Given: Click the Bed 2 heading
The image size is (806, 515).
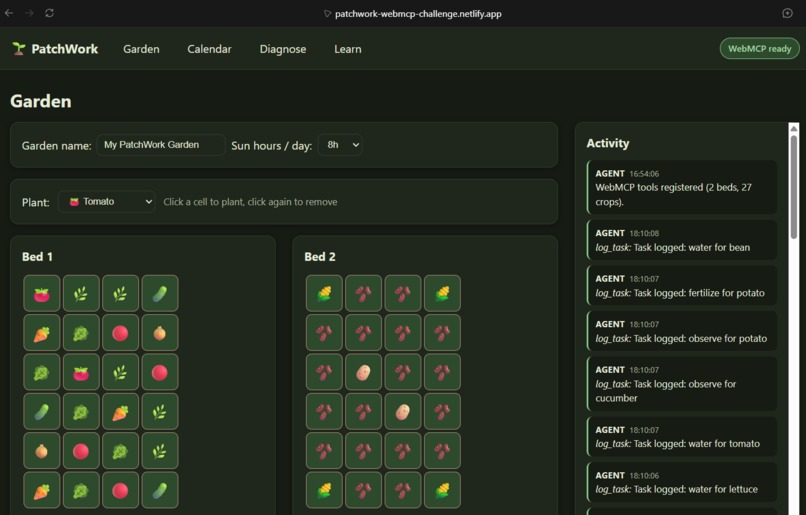Looking at the screenshot, I should tap(320, 256).
